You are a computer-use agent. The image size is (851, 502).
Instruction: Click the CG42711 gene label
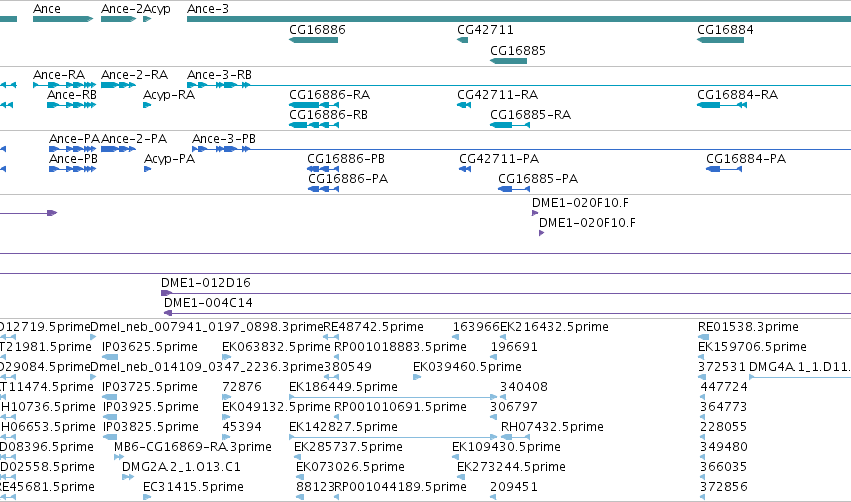point(485,30)
